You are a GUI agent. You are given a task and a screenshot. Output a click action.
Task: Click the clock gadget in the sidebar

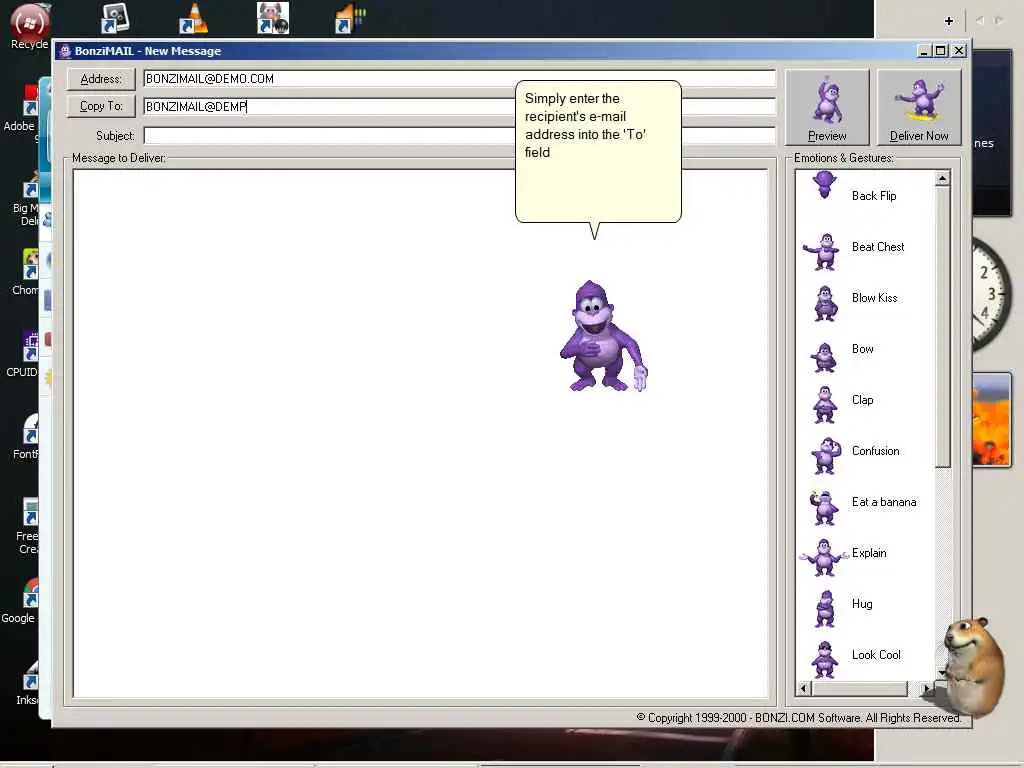pos(991,294)
